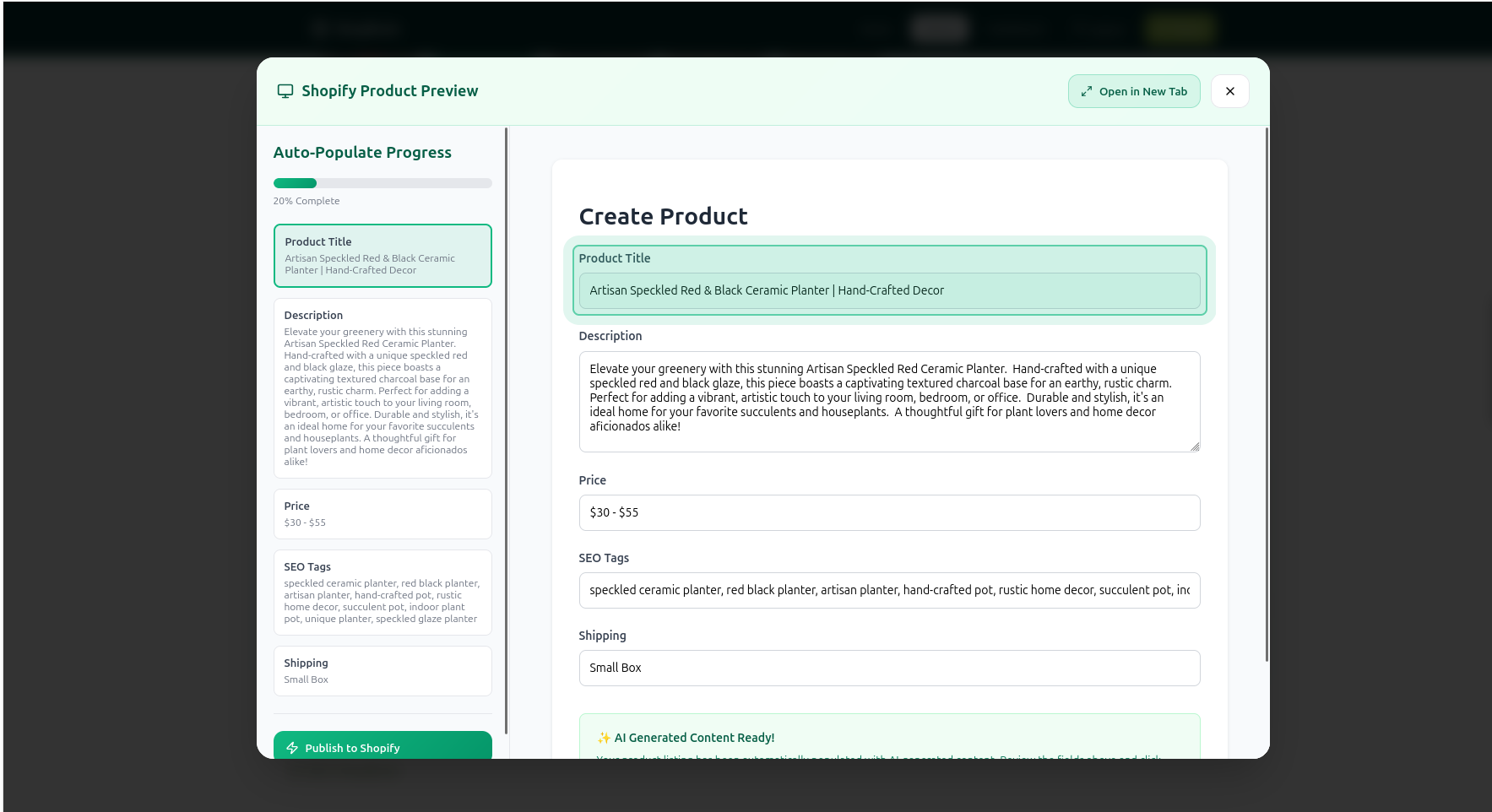Image resolution: width=1492 pixels, height=812 pixels.
Task: Select the Product Title progress card
Action: pyautogui.click(x=382, y=256)
